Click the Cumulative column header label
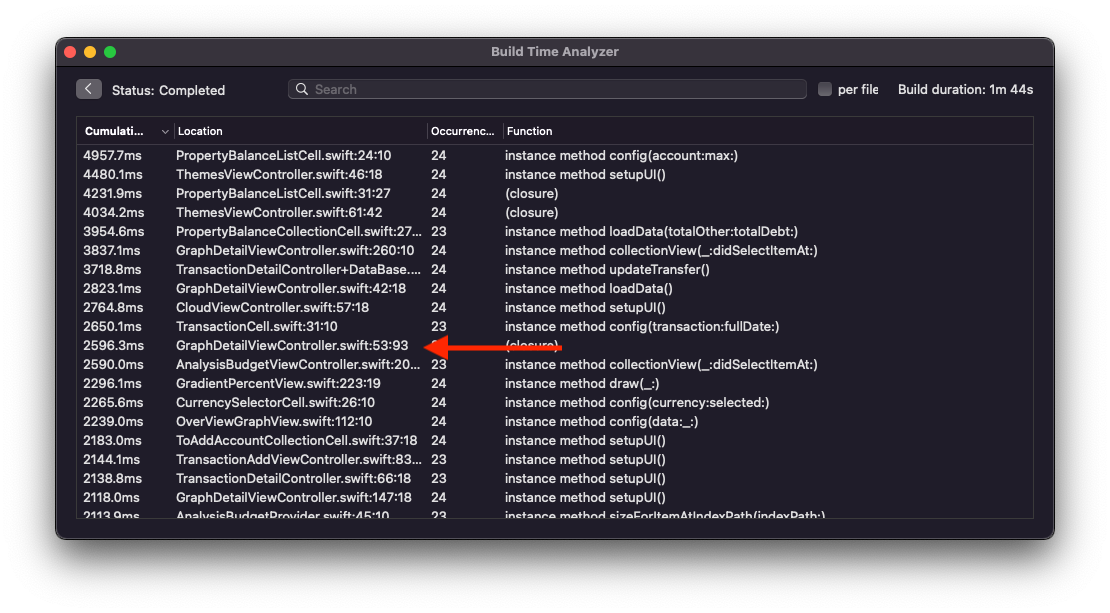 click(x=114, y=131)
